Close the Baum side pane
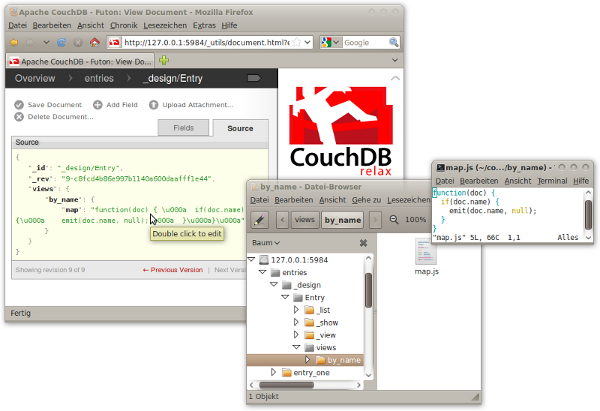Viewport: 600px width, 411px height. pyautogui.click(x=364, y=243)
